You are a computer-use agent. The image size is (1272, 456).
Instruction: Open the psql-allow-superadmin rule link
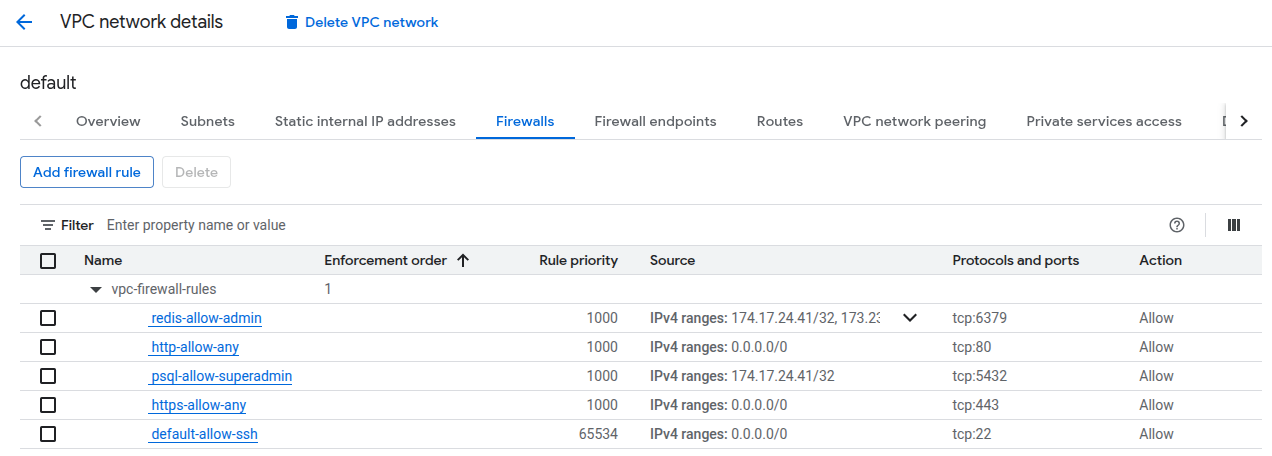coord(221,376)
